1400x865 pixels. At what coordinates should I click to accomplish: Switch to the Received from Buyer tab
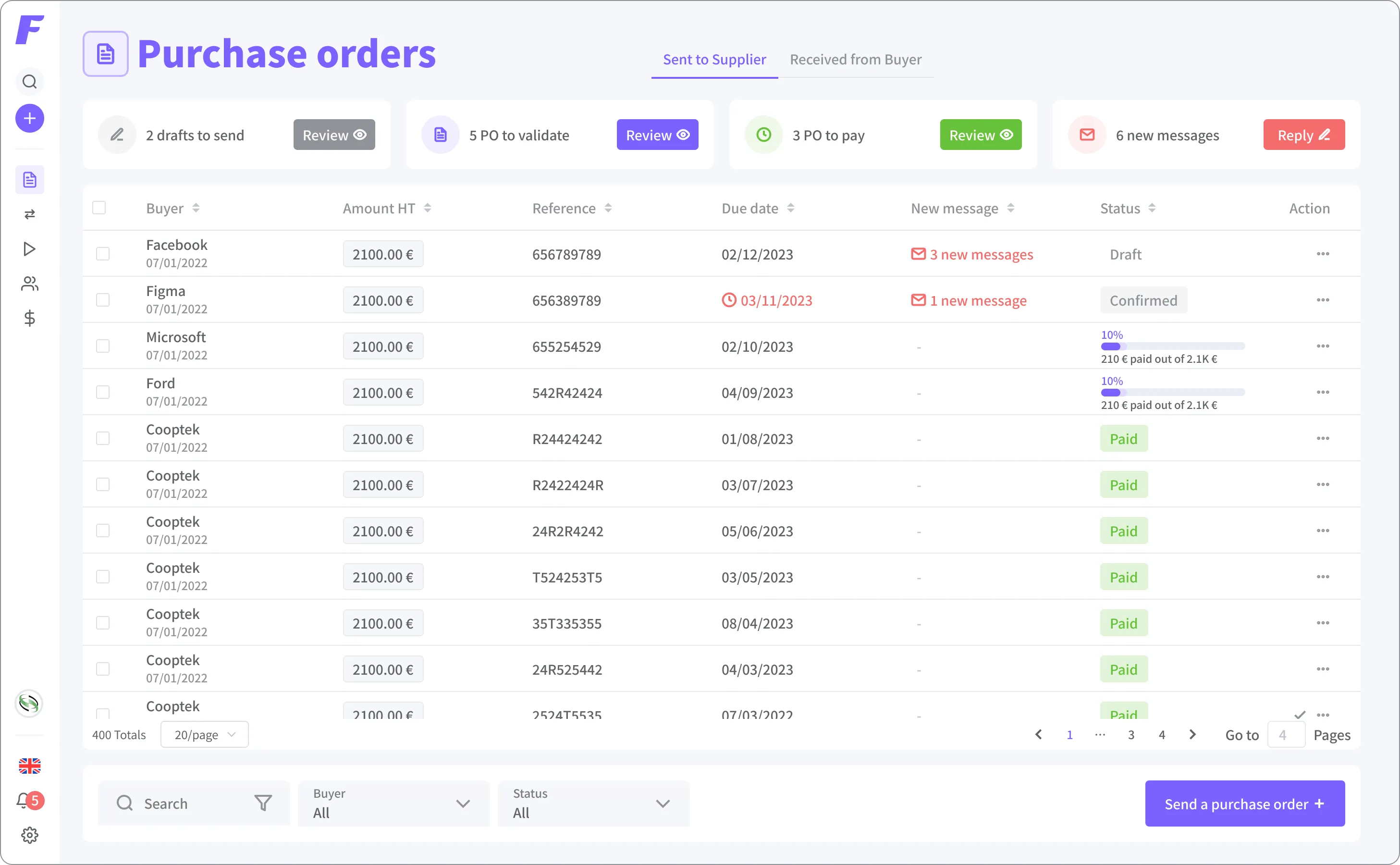(855, 59)
